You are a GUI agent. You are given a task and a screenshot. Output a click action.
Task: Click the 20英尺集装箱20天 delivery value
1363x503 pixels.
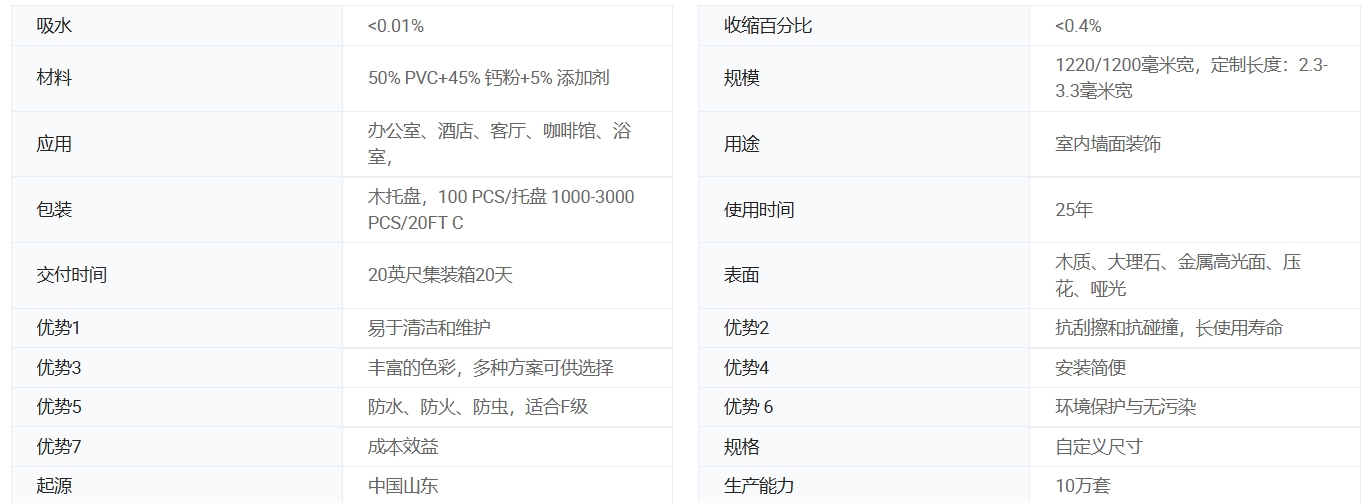[x=440, y=275]
